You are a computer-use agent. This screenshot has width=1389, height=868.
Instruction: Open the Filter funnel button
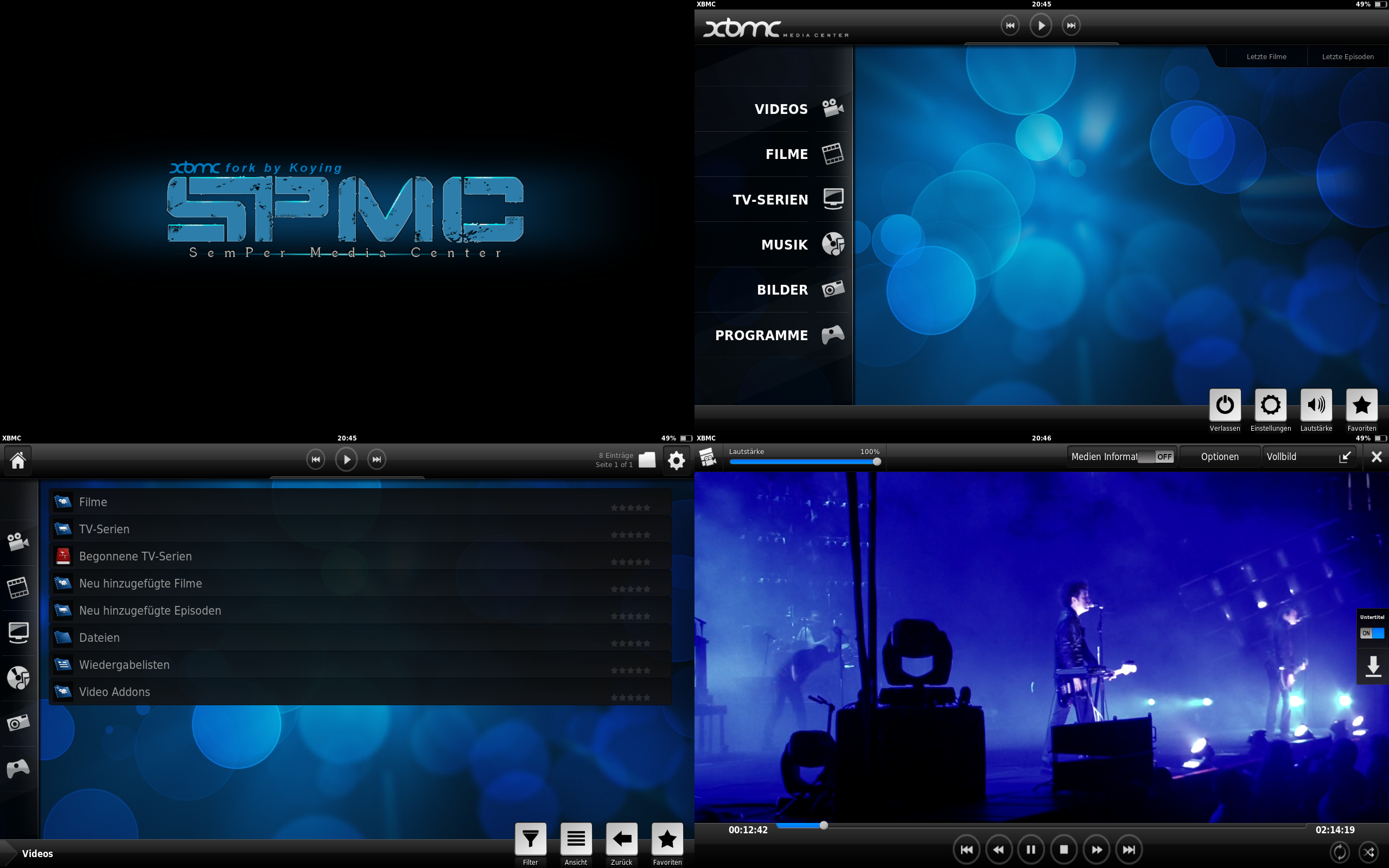point(530,839)
